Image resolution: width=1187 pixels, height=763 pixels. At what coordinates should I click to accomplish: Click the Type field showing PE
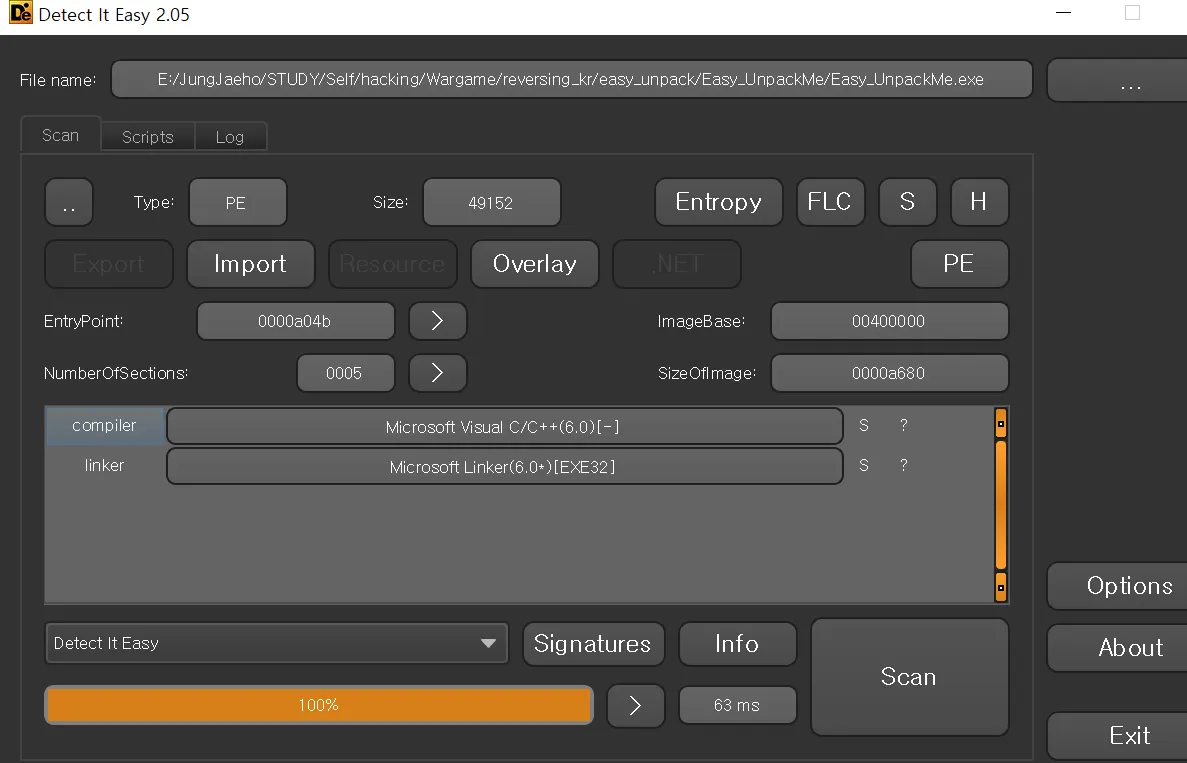coord(238,203)
